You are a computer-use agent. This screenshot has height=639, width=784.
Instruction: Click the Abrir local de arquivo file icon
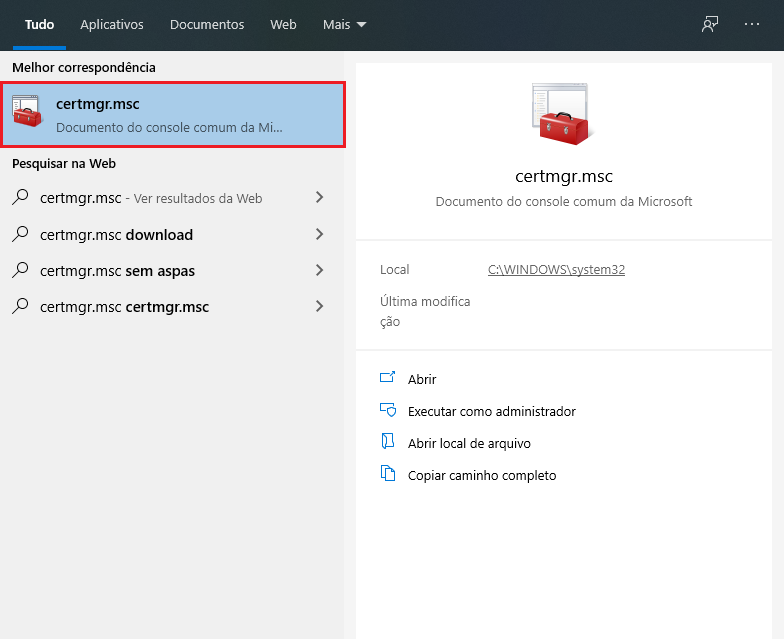pyautogui.click(x=388, y=442)
